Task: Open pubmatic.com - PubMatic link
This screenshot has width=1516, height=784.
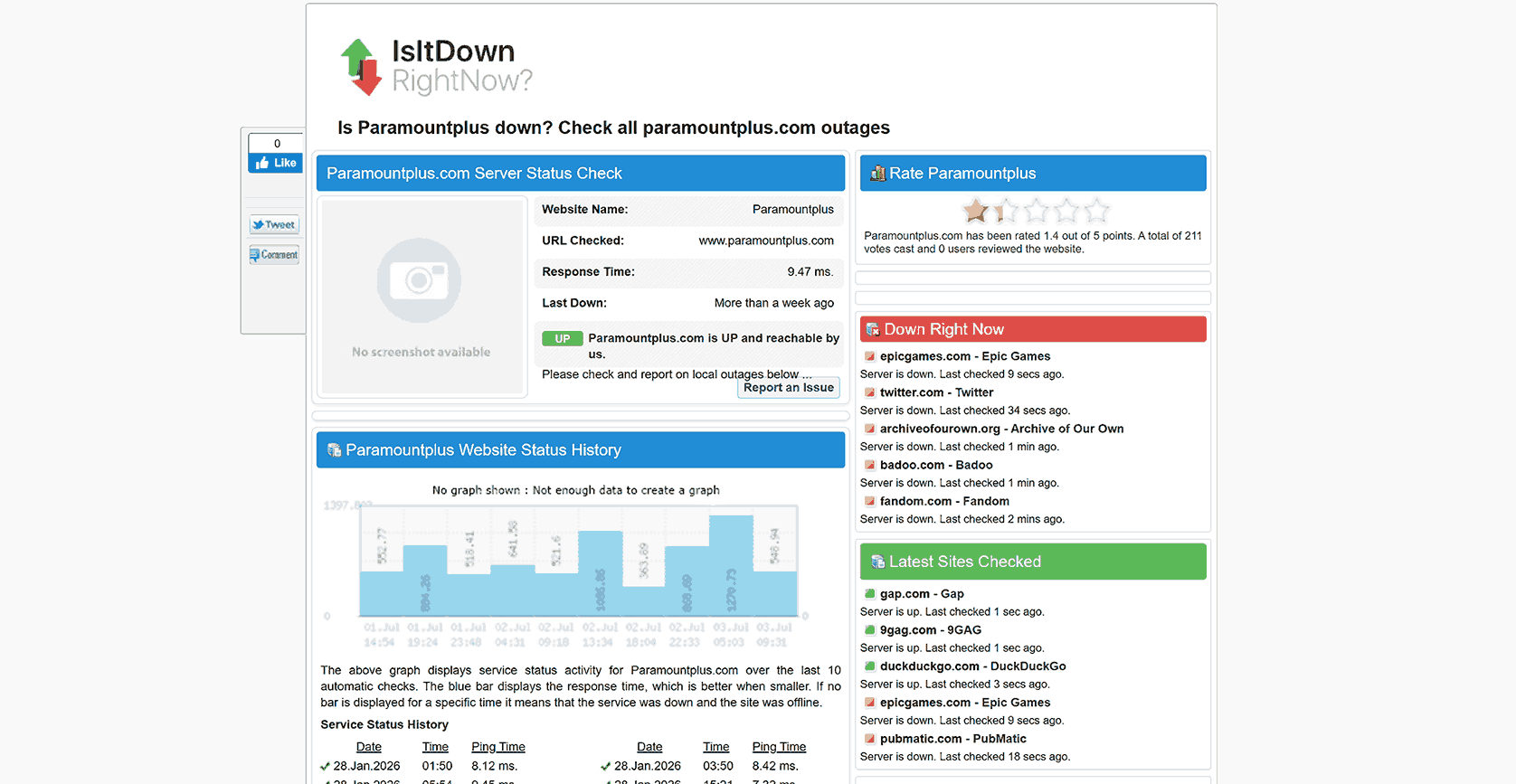Action: tap(952, 739)
